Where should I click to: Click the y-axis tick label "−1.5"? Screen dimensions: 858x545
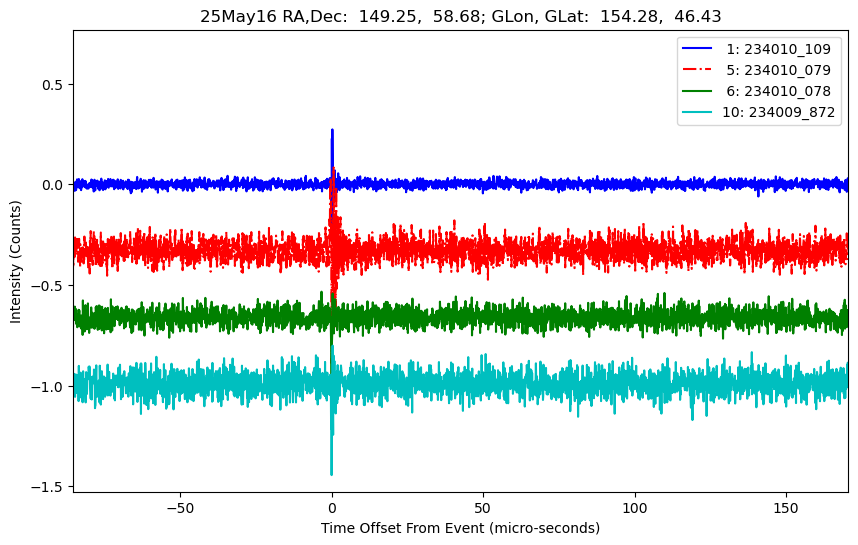[47, 487]
